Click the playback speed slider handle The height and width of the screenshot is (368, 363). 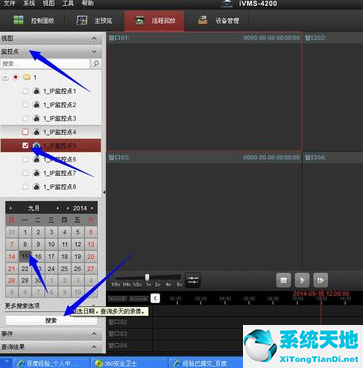[147, 277]
